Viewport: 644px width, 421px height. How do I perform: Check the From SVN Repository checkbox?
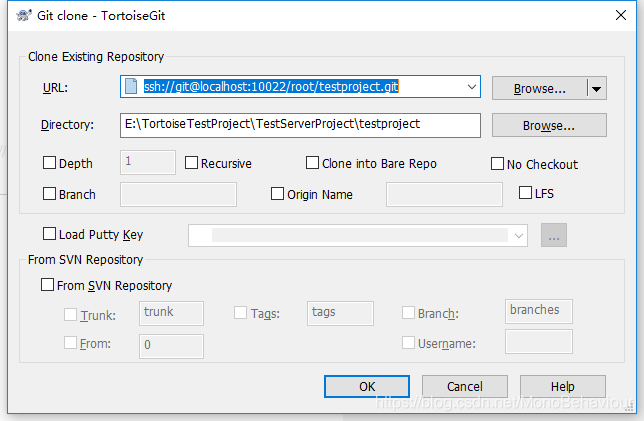[47, 285]
